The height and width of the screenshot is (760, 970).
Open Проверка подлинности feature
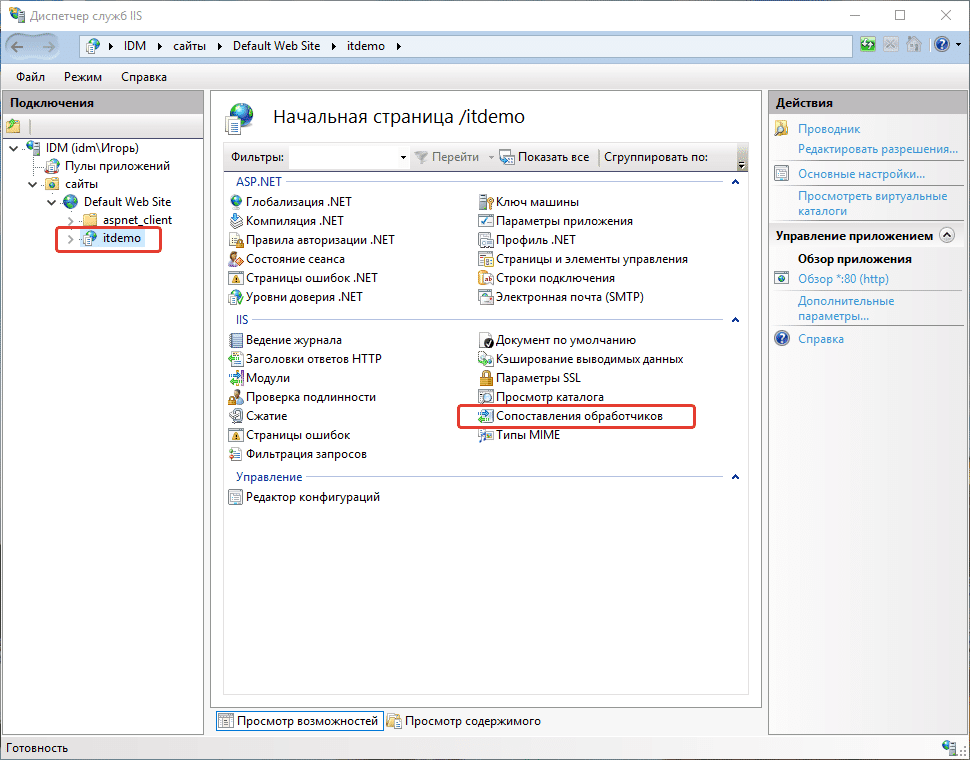tap(302, 397)
